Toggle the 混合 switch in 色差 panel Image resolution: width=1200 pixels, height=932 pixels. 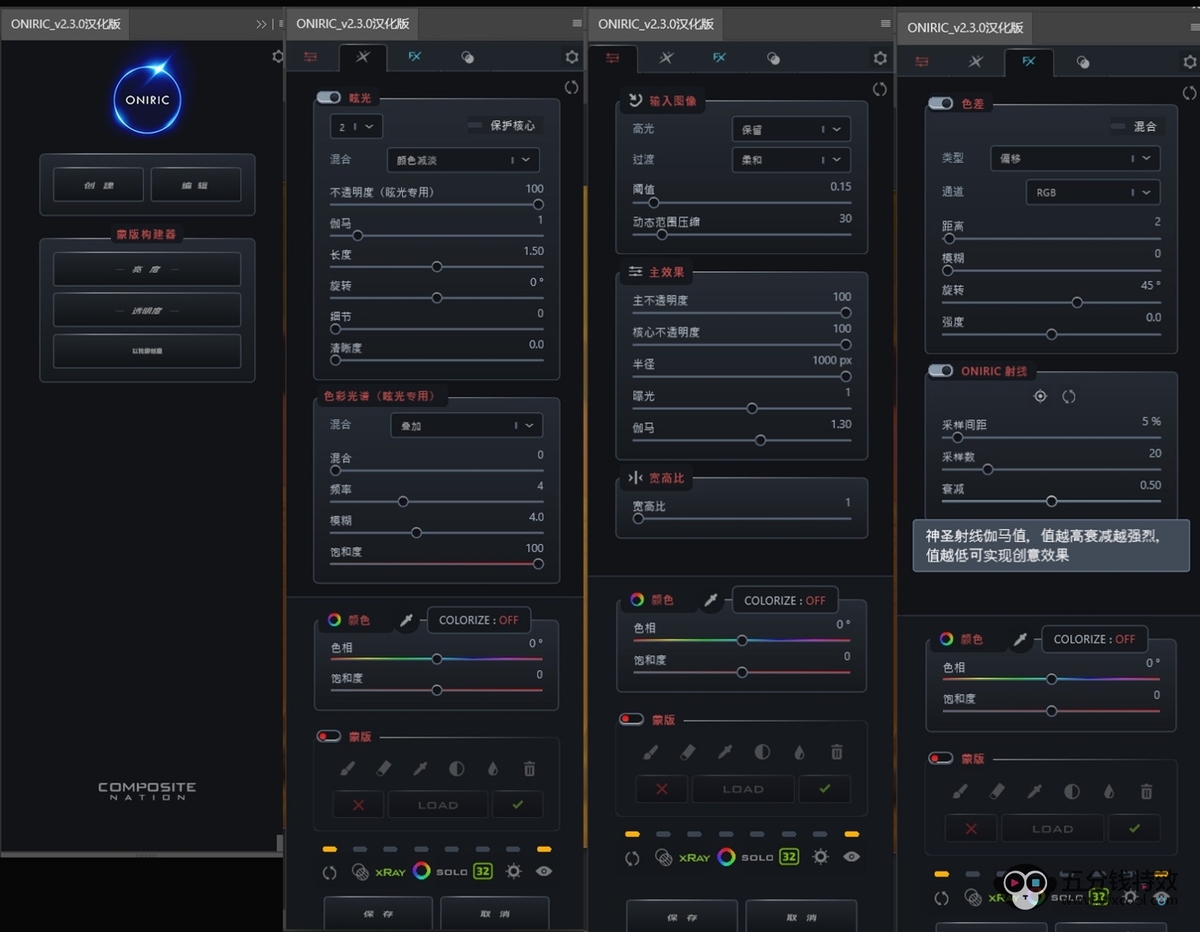(1119, 126)
